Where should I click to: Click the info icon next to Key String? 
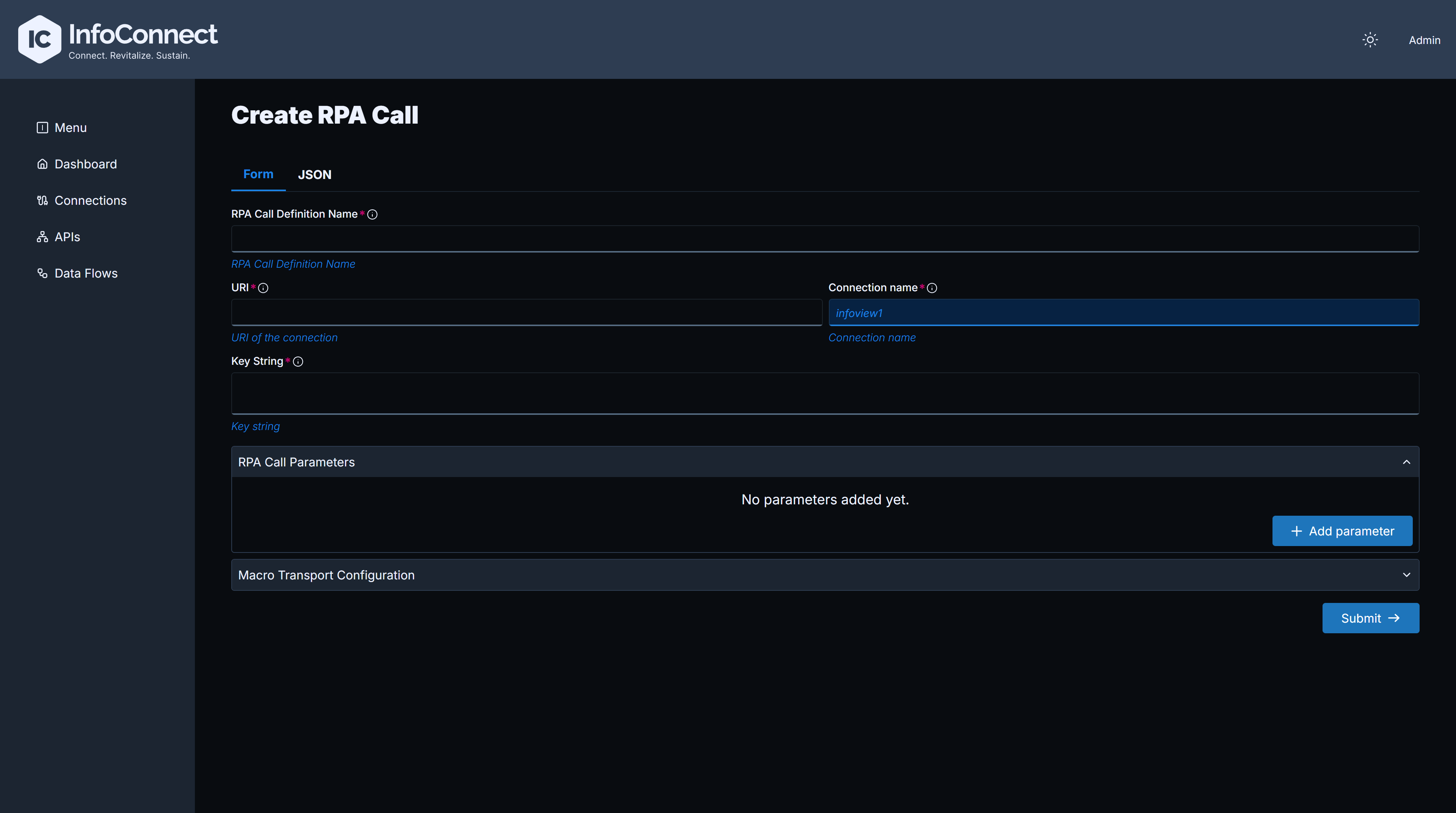298,362
